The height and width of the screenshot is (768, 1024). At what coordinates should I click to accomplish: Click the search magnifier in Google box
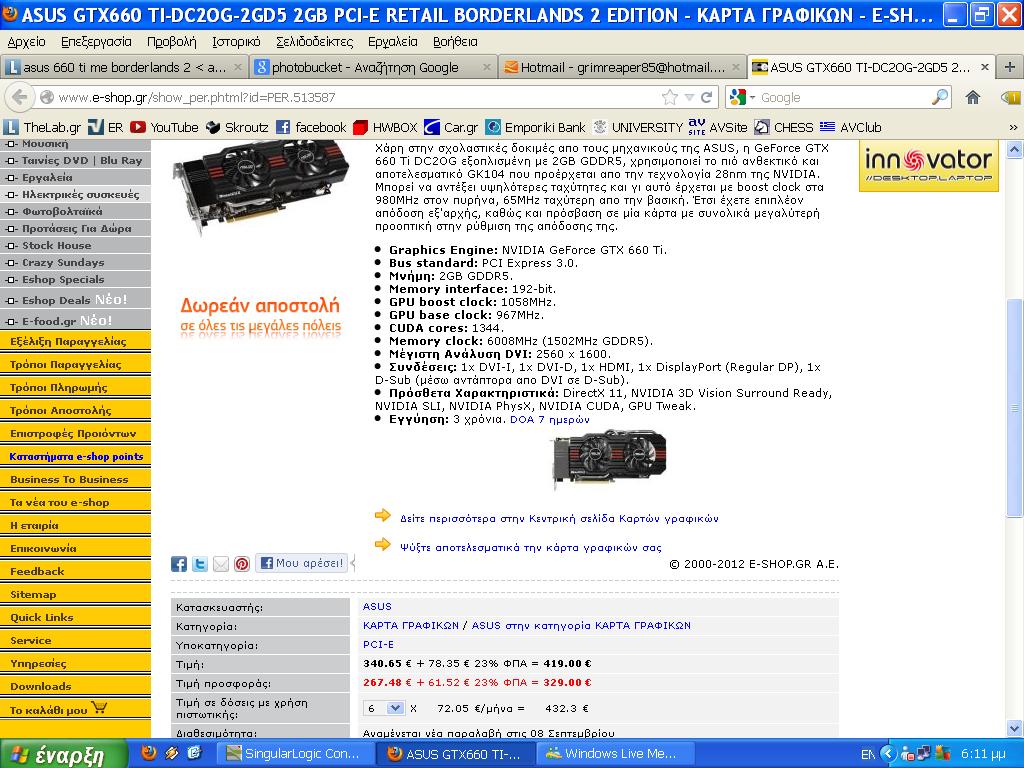(939, 97)
